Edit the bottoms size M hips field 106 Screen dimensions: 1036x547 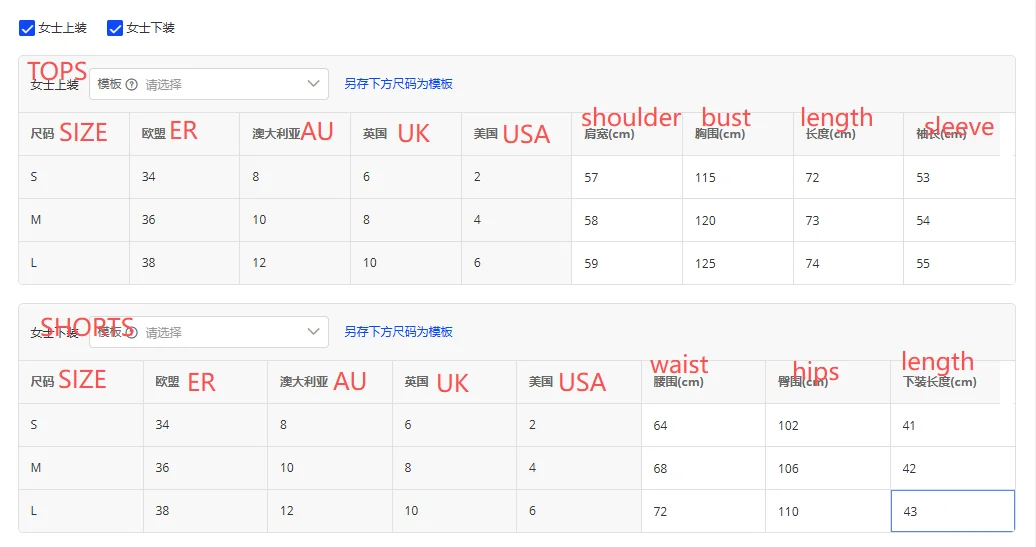827,469
